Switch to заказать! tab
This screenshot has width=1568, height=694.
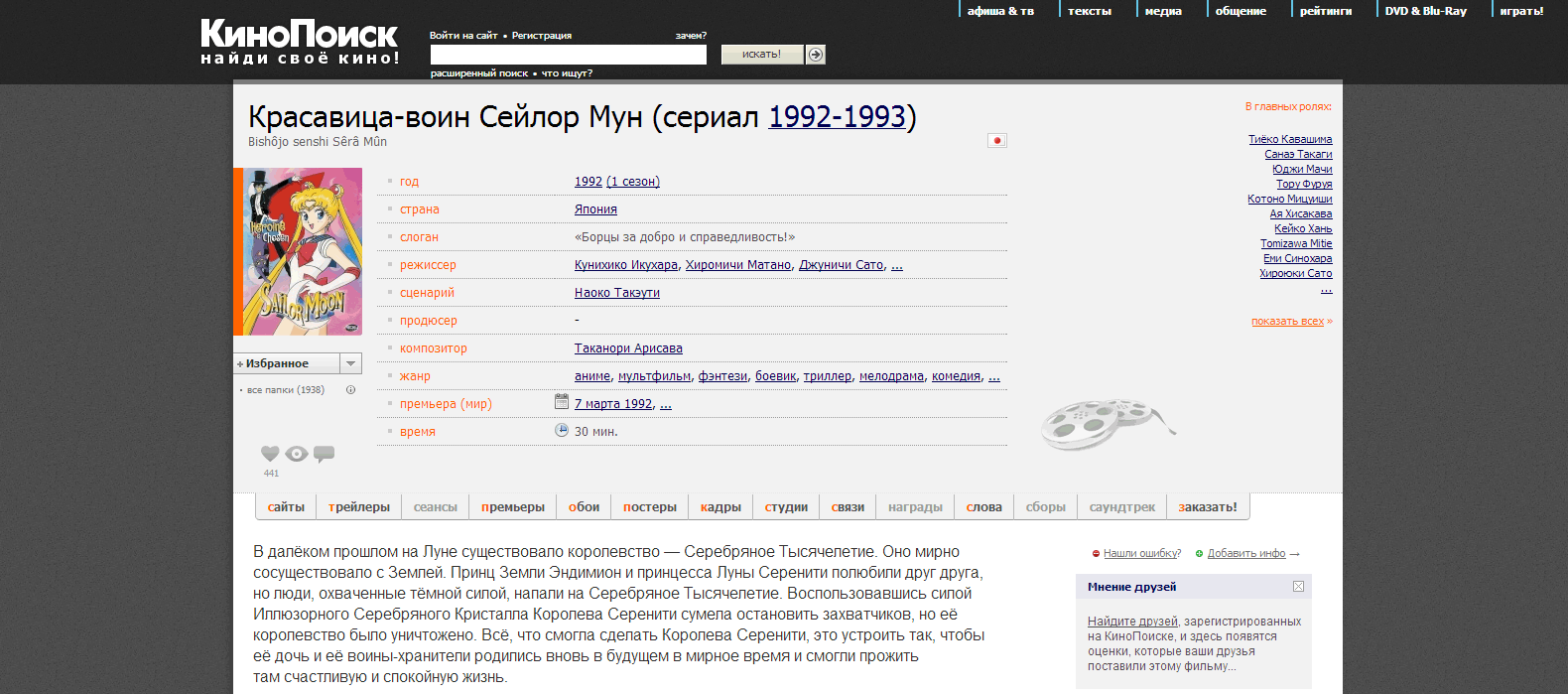pos(1208,507)
